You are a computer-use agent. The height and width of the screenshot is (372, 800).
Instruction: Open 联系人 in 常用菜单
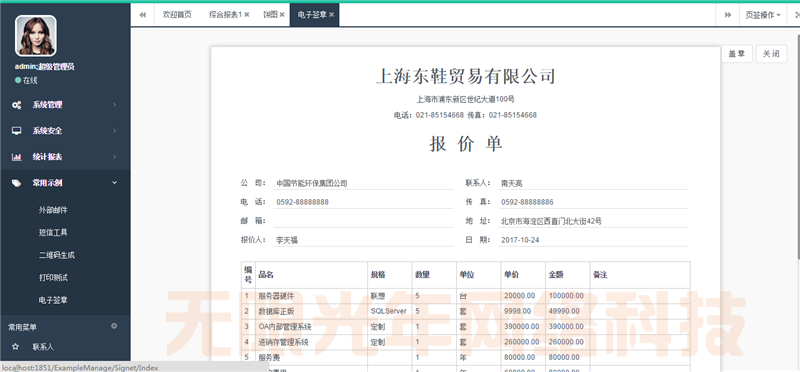(43, 346)
